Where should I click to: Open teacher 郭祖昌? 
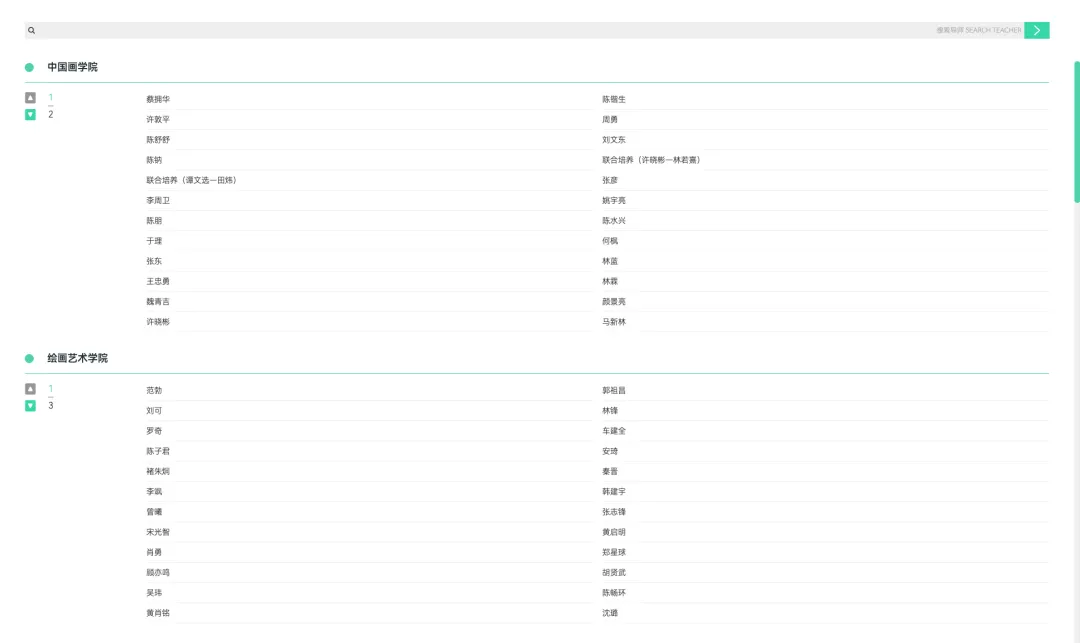point(614,390)
